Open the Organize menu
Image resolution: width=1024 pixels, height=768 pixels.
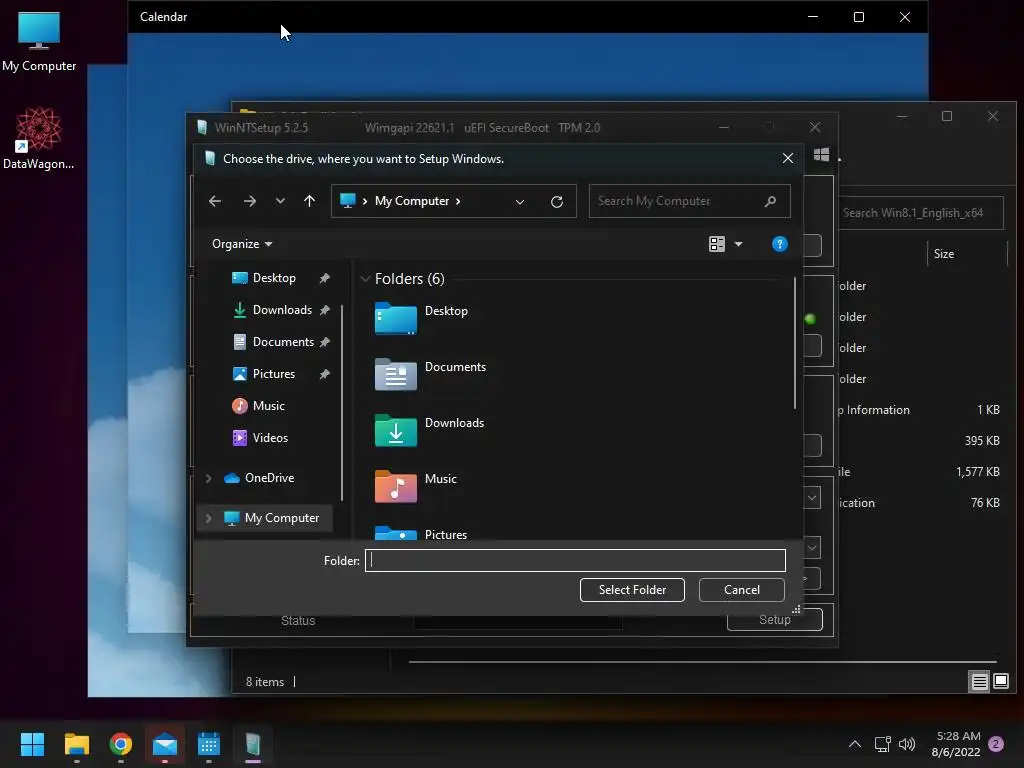tap(242, 244)
